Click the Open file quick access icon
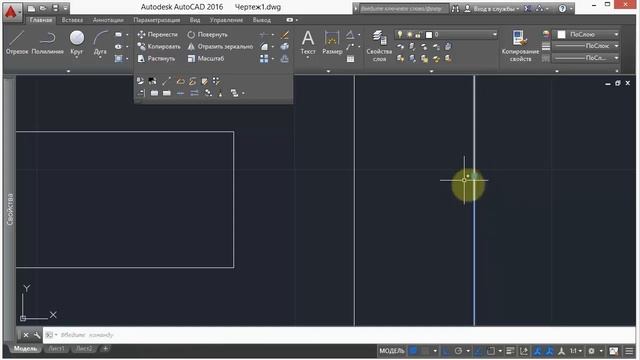The height and width of the screenshot is (360, 640). 43,8
